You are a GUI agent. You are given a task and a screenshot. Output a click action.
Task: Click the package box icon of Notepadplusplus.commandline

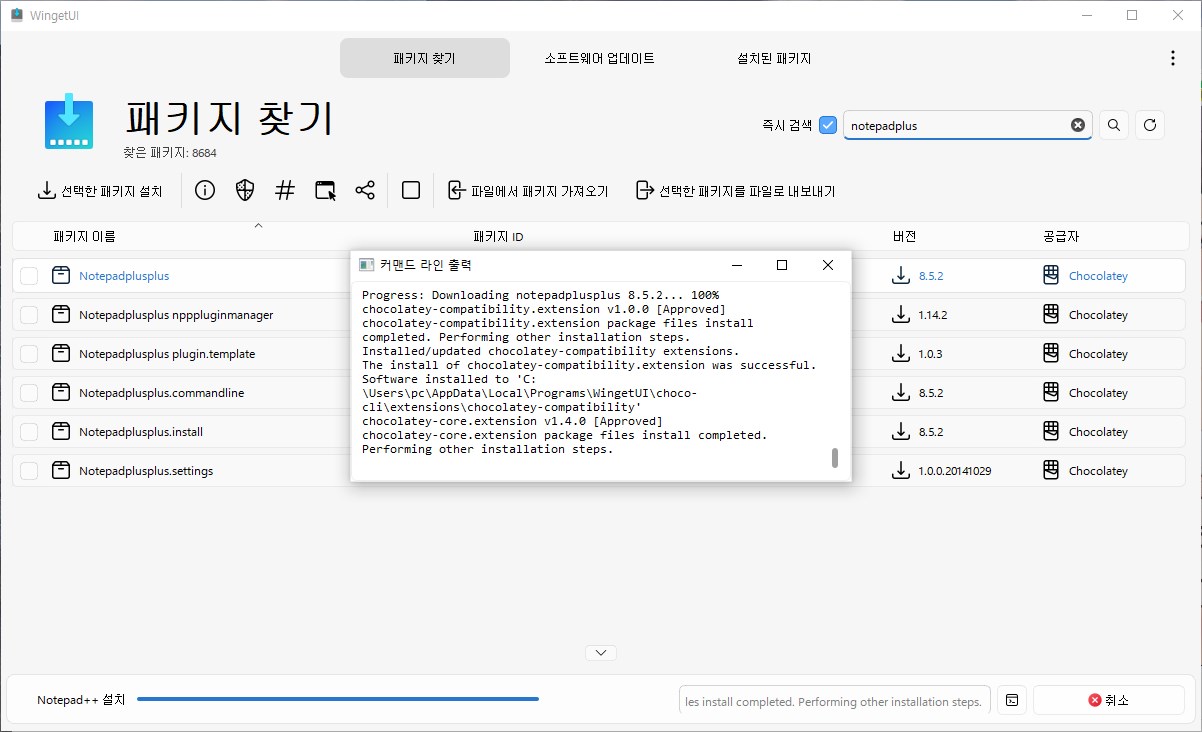pos(61,392)
